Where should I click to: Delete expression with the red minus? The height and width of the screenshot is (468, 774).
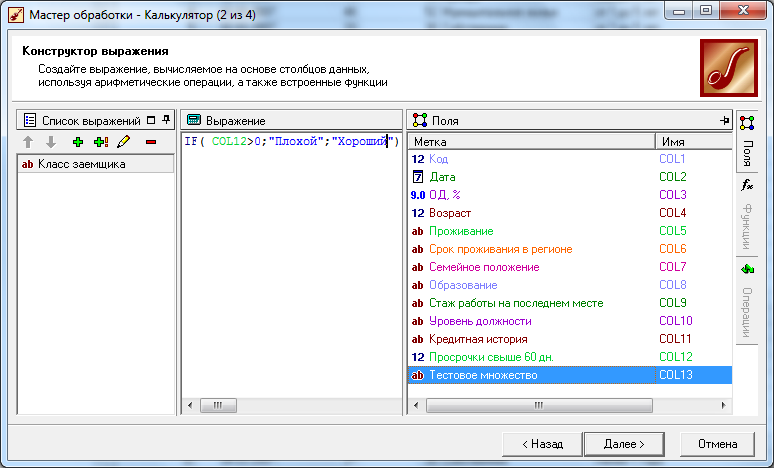coord(151,142)
